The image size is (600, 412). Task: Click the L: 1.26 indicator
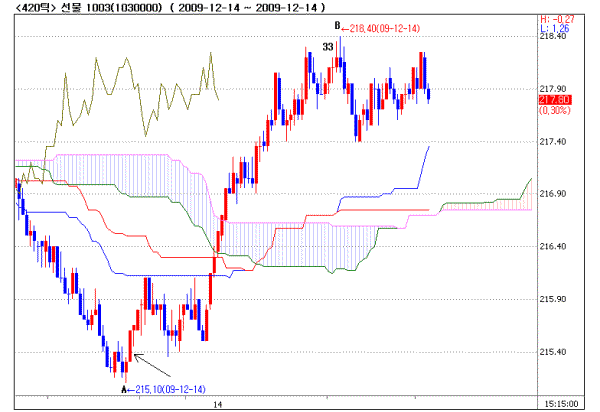coord(555,29)
